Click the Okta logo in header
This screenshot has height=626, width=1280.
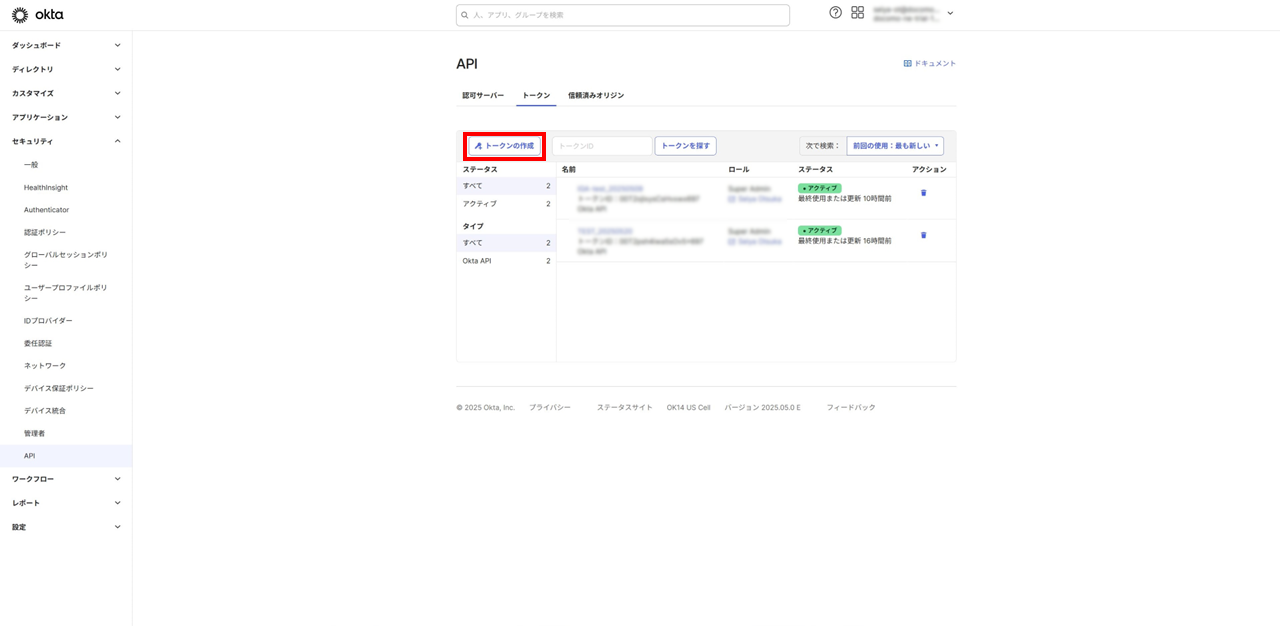37,14
